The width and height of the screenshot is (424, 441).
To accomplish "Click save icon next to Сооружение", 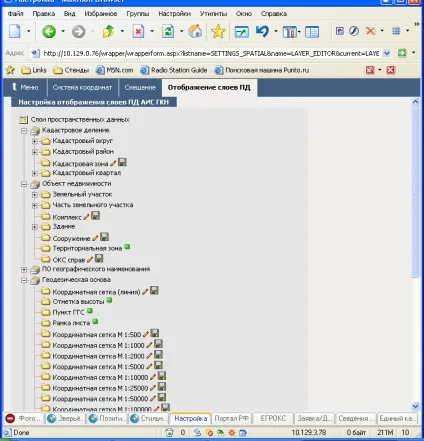I will 104,237.
